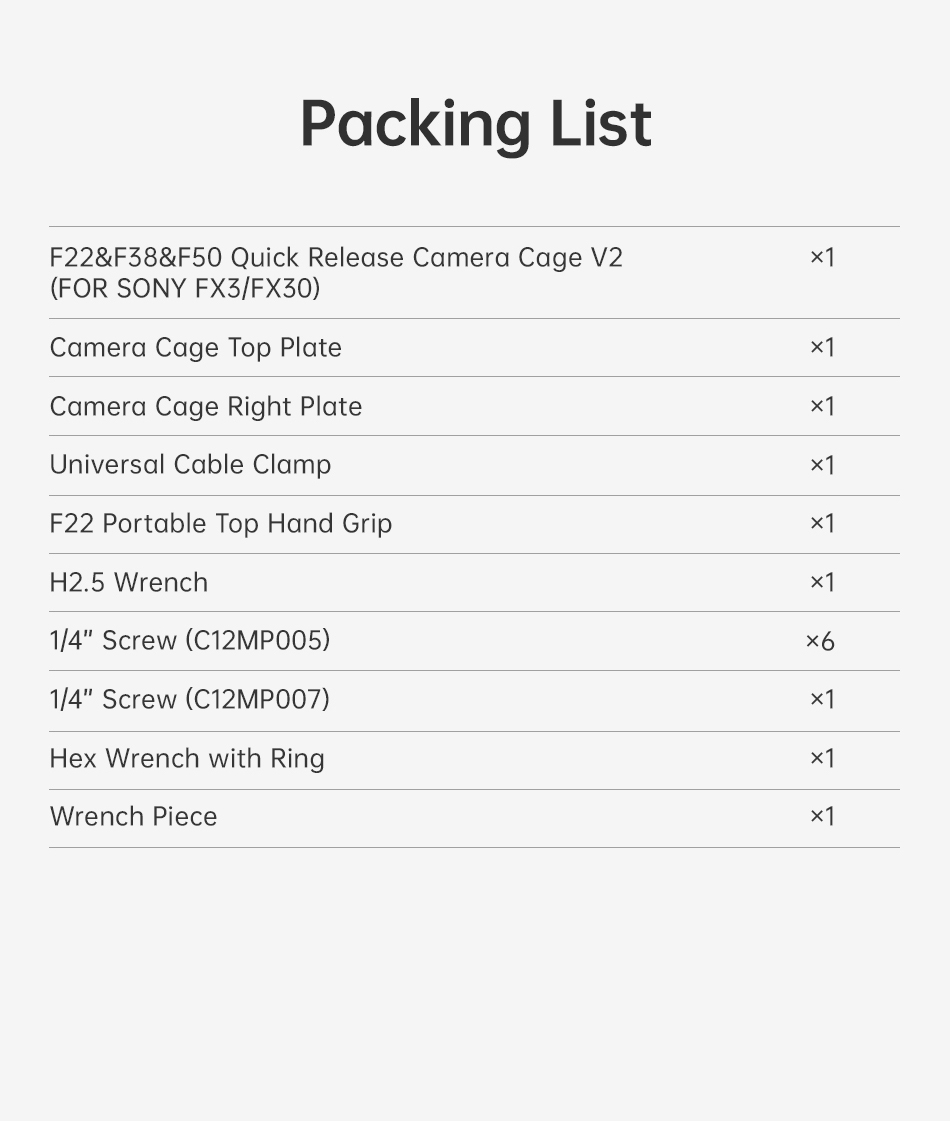Click the ×1 quantity beside Quick Release Camera Cage
Screen dimensions: 950x1121
tap(822, 257)
